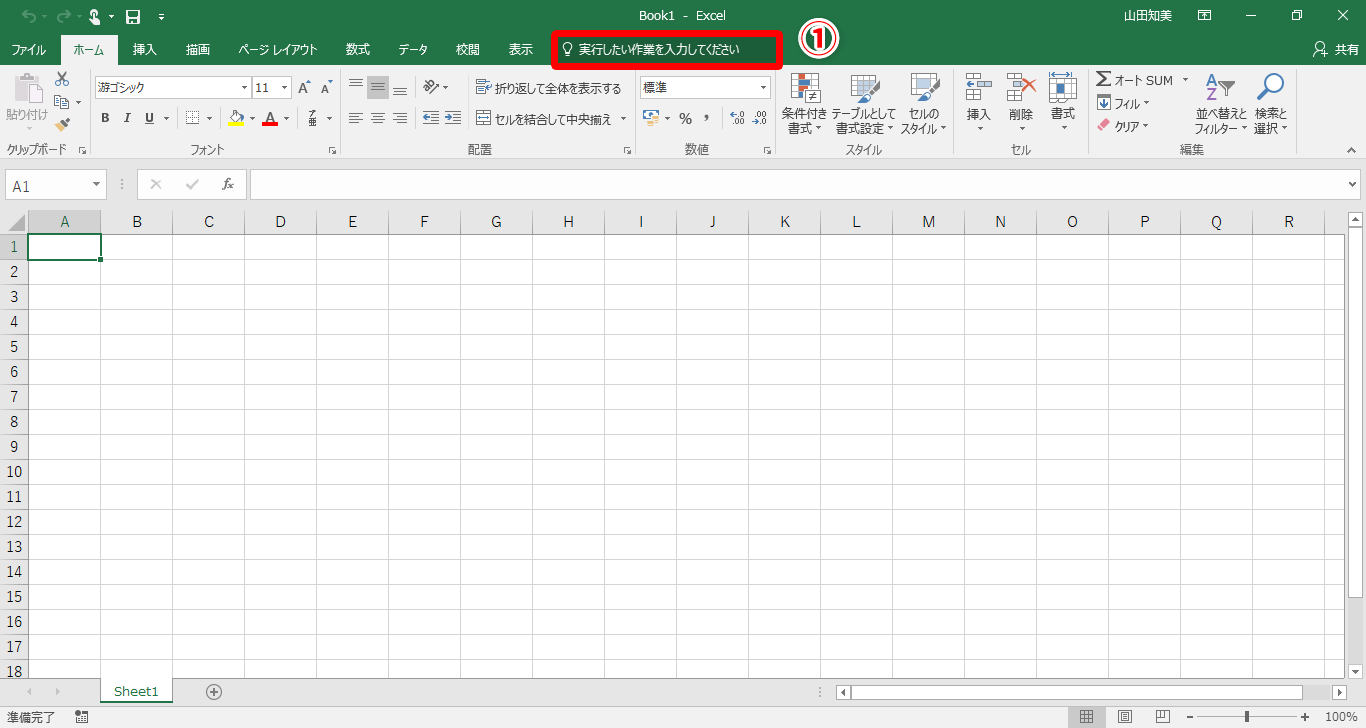
Task: Click the 山田知美 account name
Action: (1148, 16)
